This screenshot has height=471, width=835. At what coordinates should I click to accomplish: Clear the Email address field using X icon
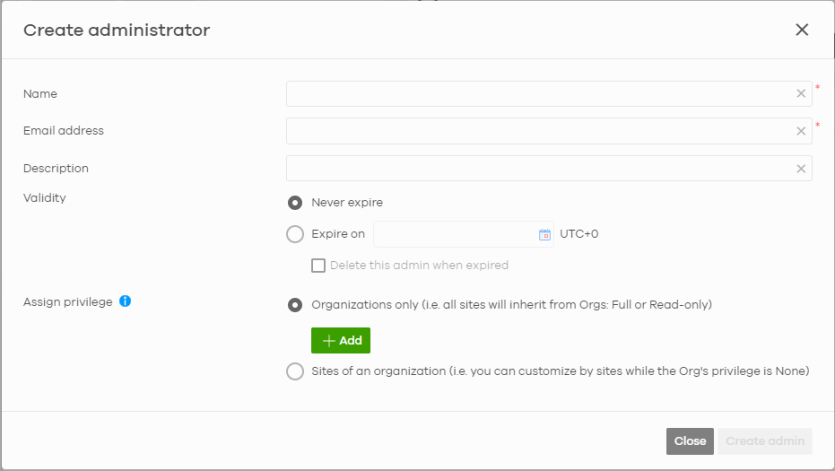[800, 131]
